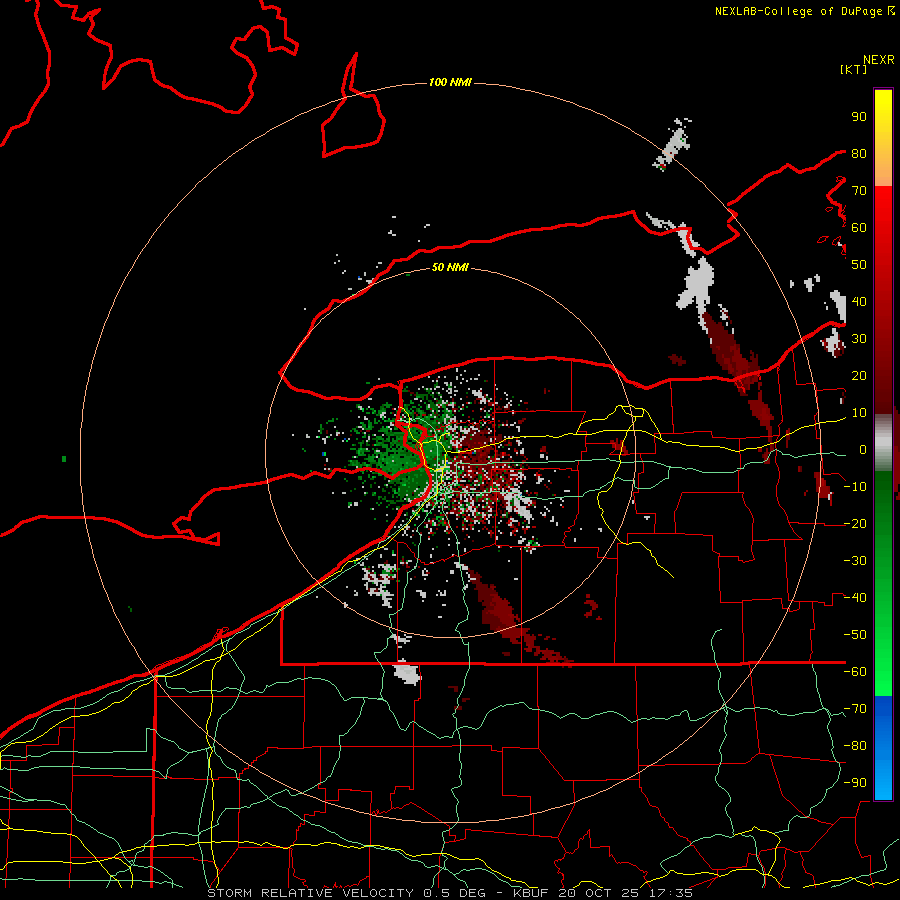Select the -10 scale label

(855, 487)
